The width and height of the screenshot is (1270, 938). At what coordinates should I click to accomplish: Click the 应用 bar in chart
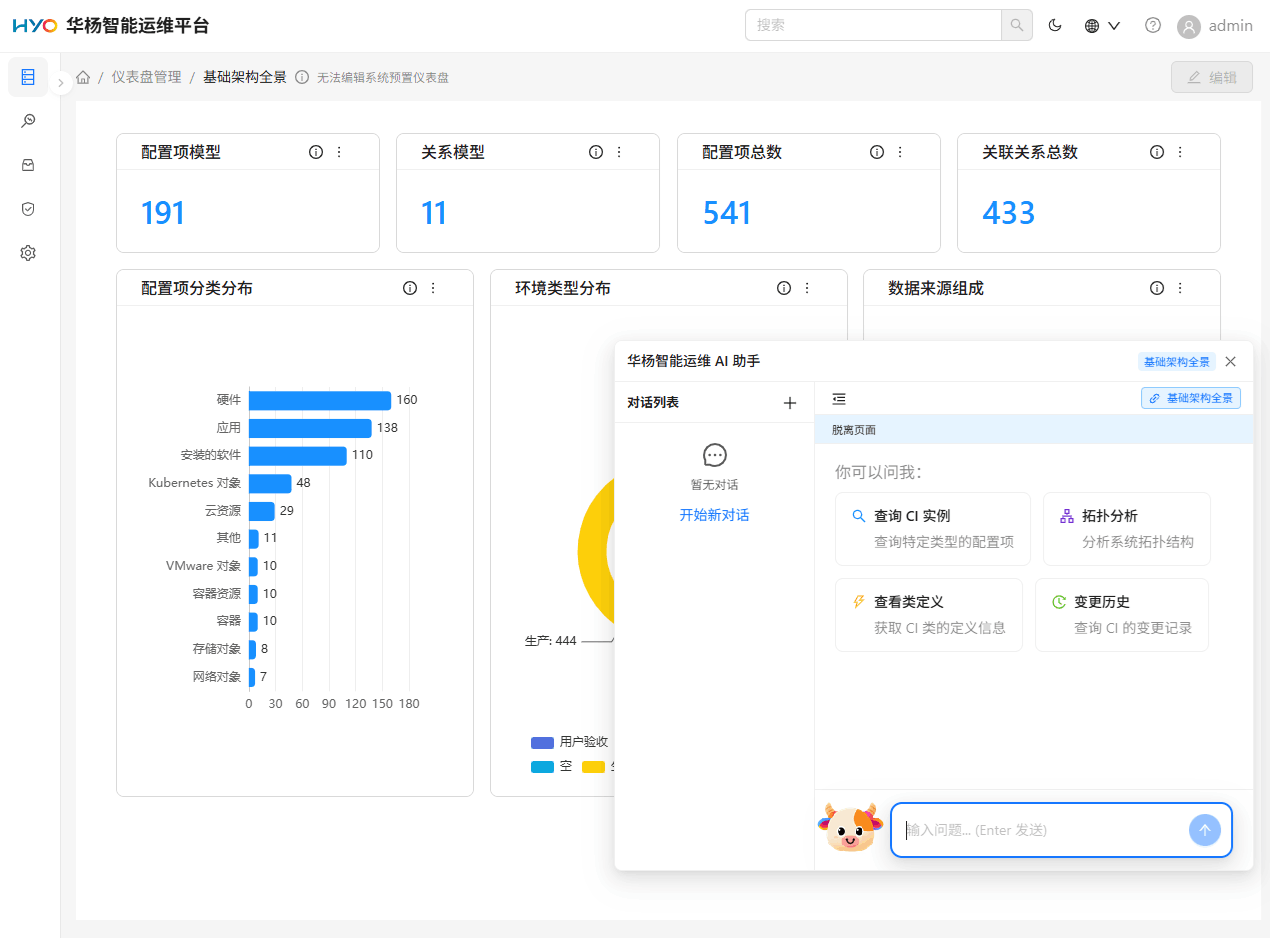(310, 428)
